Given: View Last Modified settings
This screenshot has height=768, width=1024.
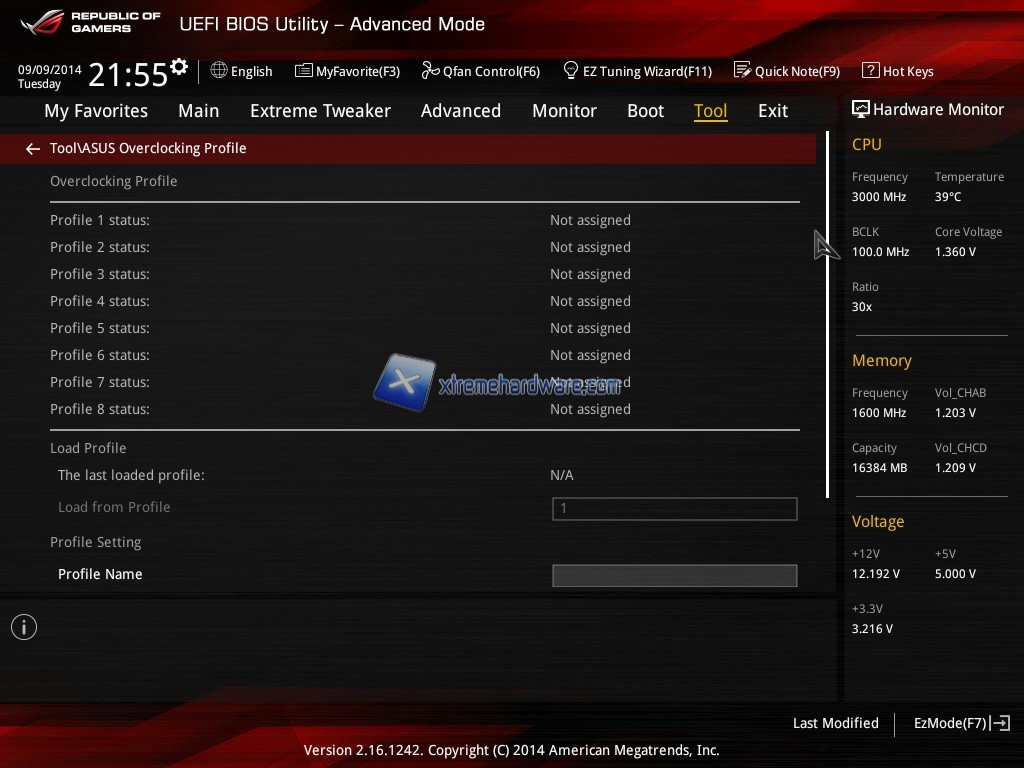Looking at the screenshot, I should tap(835, 723).
